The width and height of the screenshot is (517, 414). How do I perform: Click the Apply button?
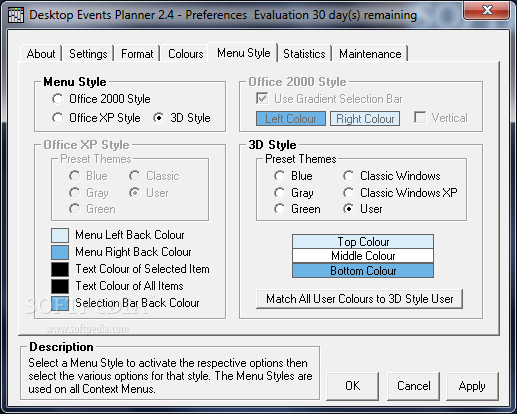click(472, 386)
